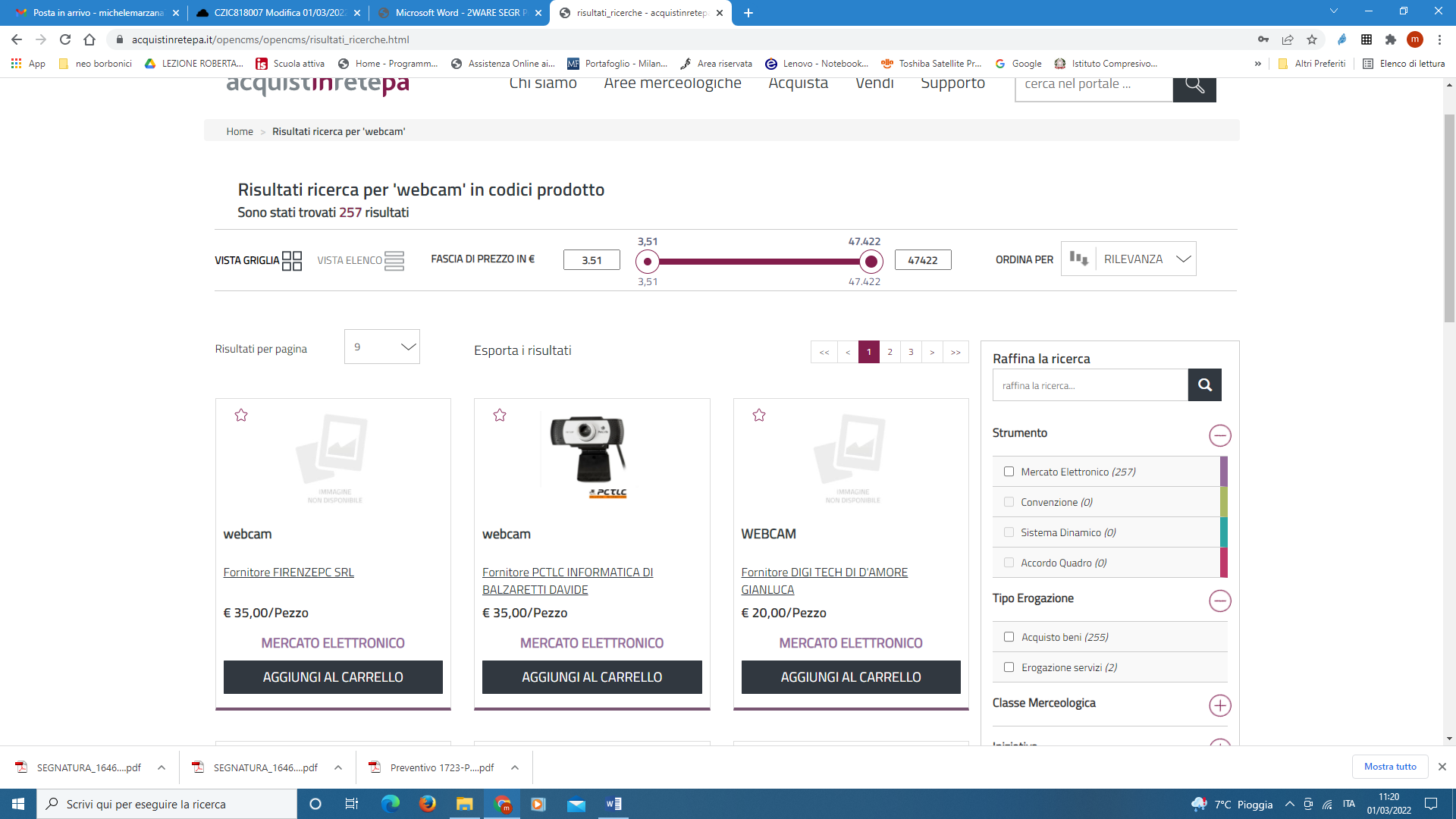Check the Convenzione filter
The image size is (1456, 819).
[1009, 502]
